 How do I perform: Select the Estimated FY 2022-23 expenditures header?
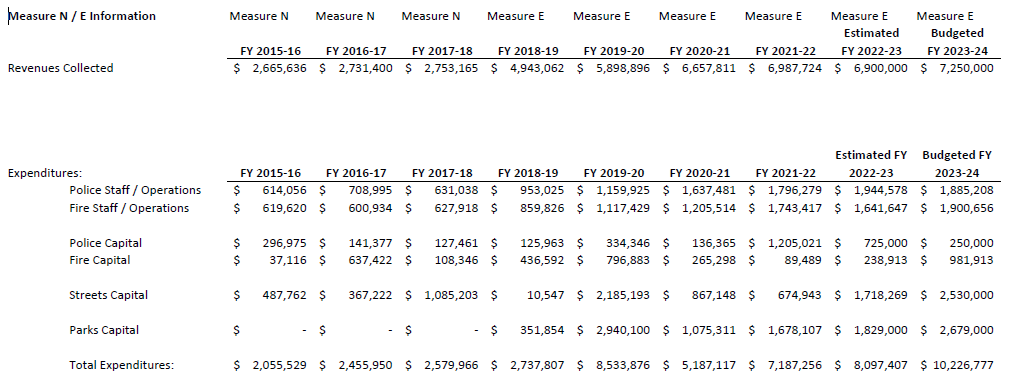871,164
